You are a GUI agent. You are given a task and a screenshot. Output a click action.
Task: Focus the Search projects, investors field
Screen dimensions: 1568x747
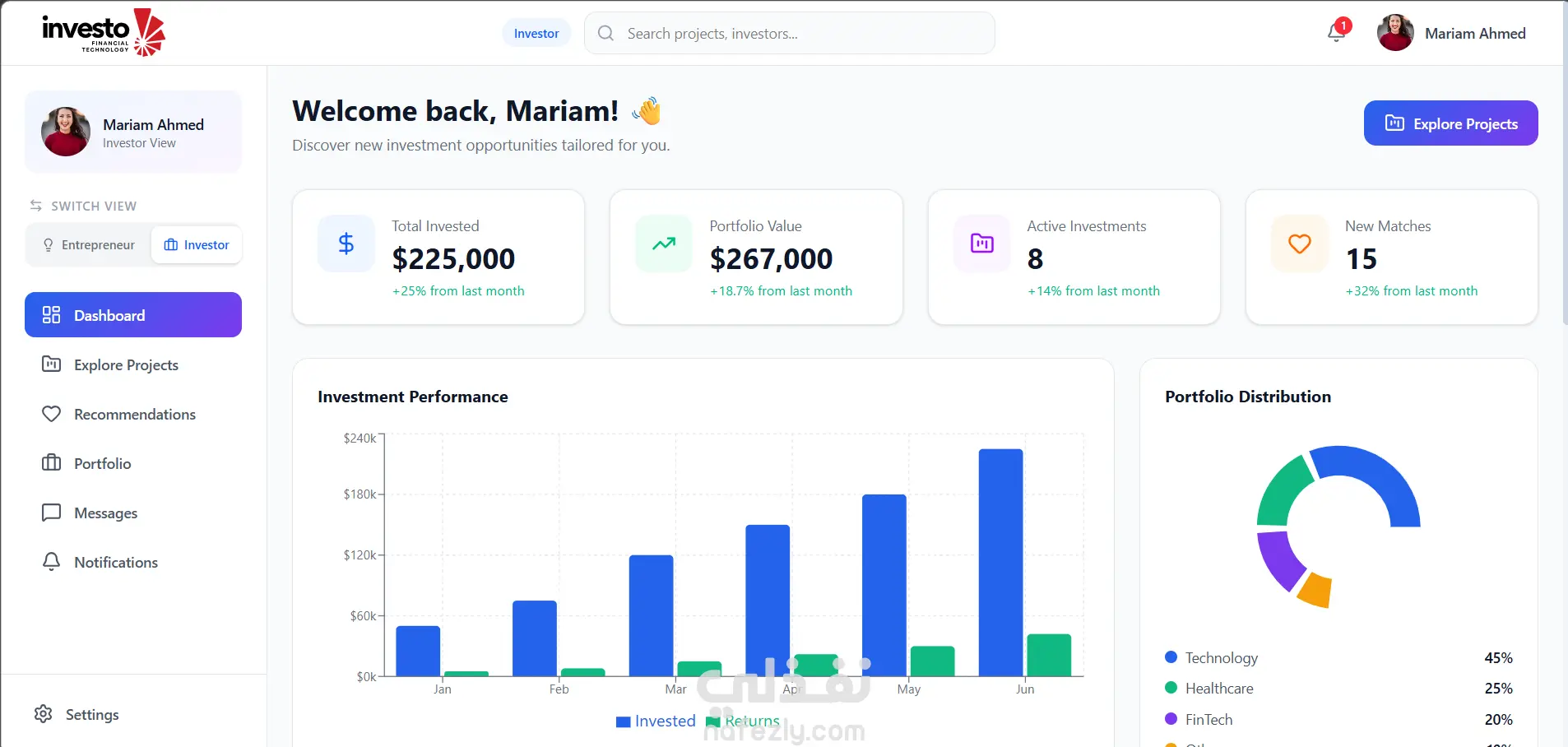(790, 33)
